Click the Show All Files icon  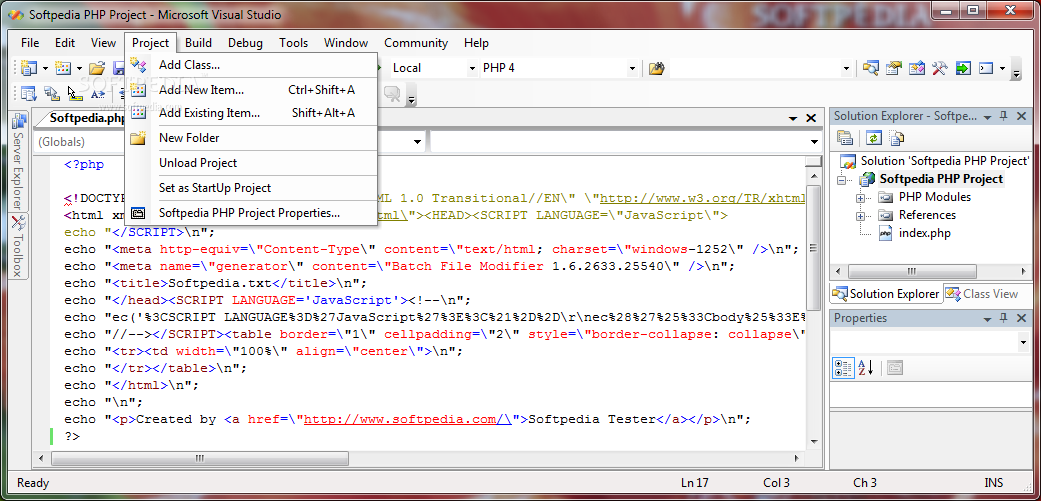pos(897,138)
